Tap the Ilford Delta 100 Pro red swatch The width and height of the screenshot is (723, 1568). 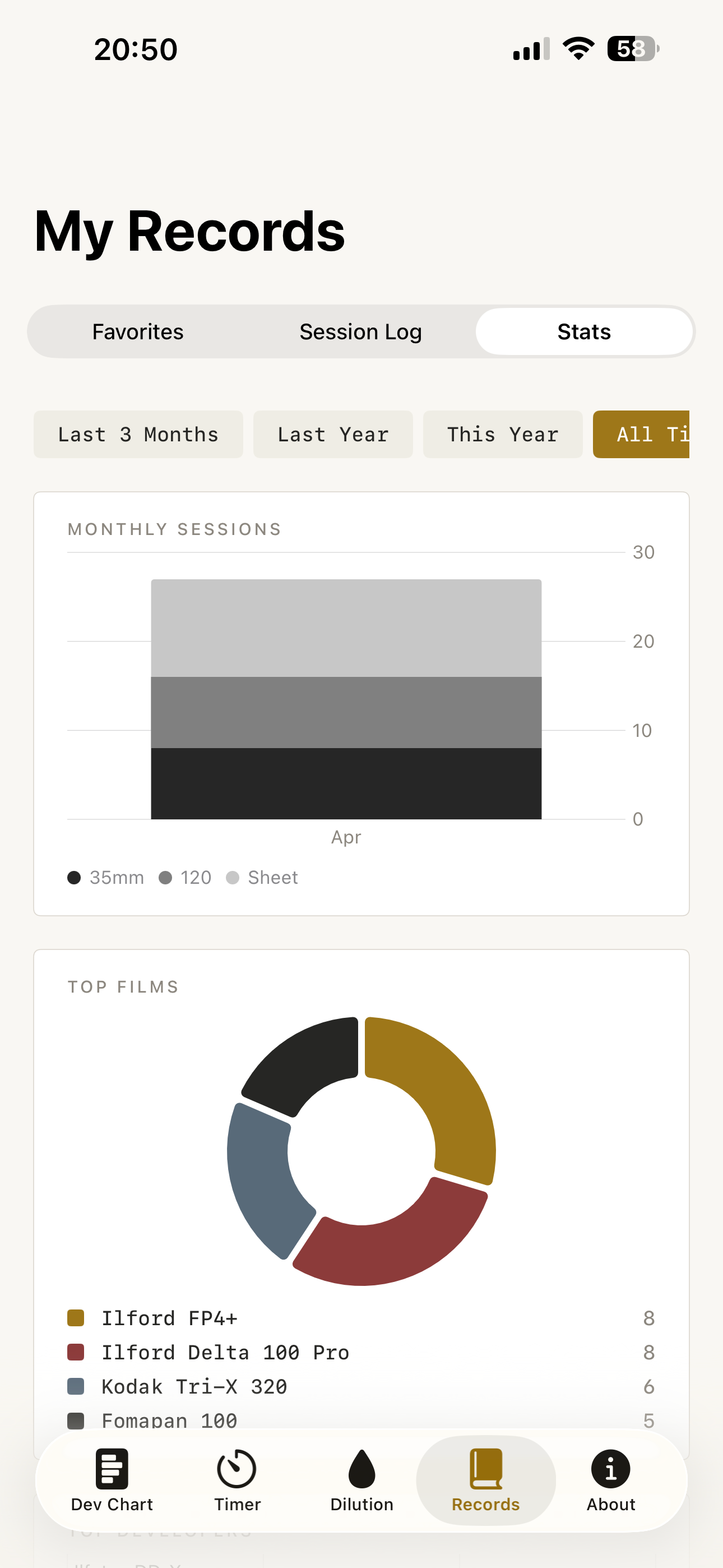(76, 1352)
